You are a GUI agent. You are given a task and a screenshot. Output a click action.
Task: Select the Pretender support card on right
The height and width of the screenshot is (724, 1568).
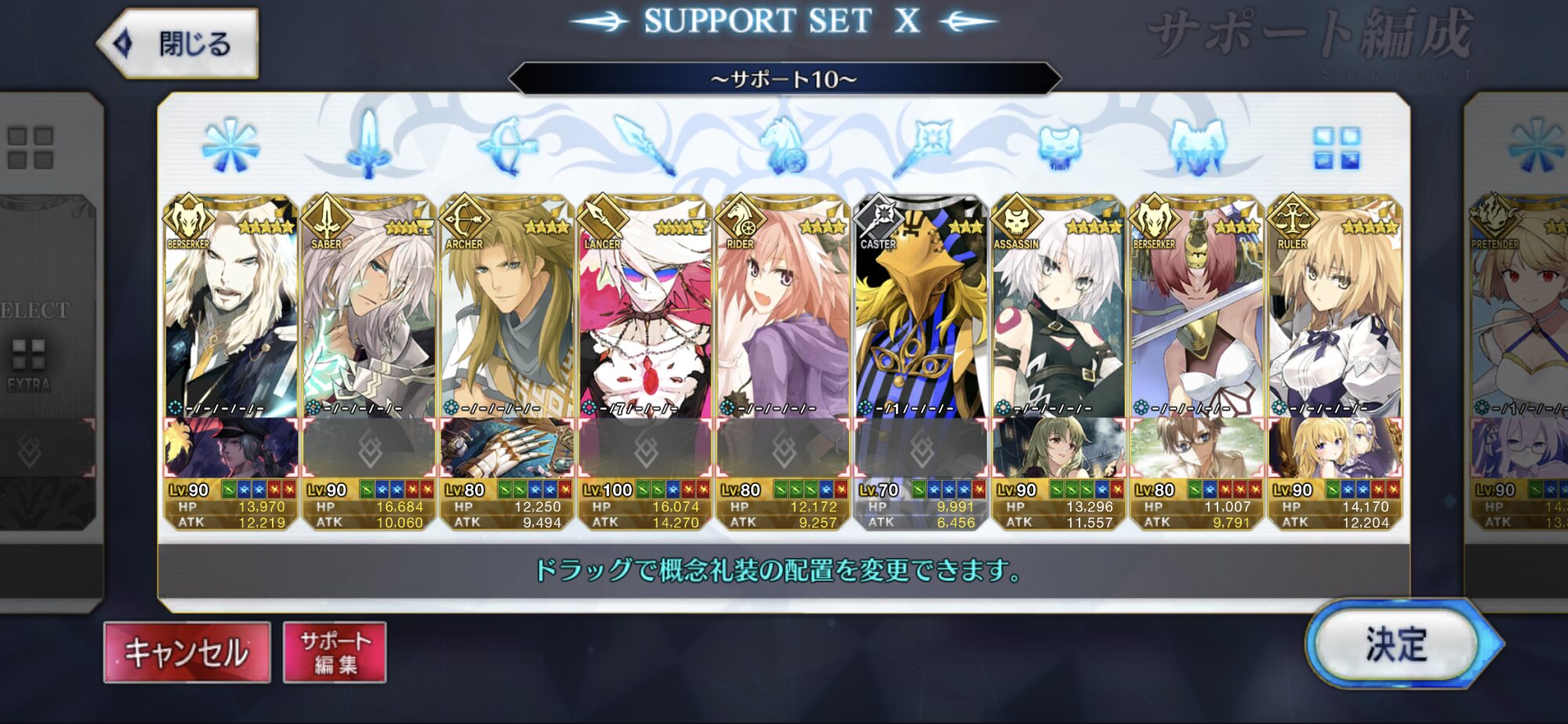click(x=1517, y=361)
